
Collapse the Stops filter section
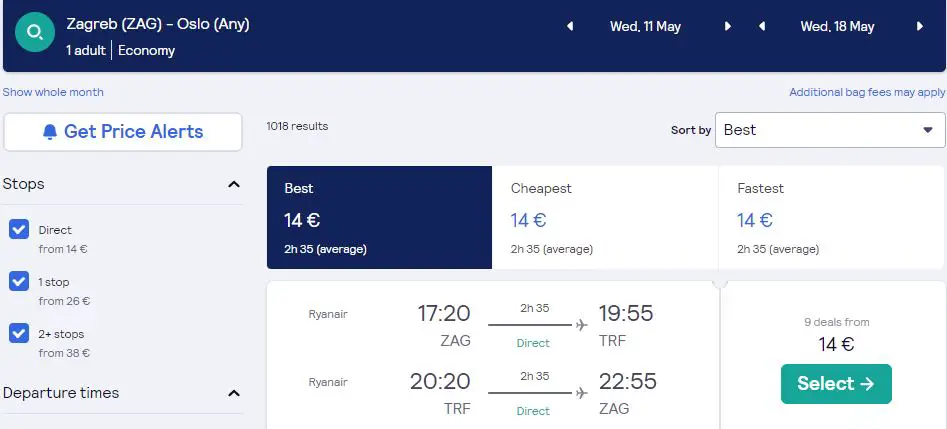click(234, 184)
